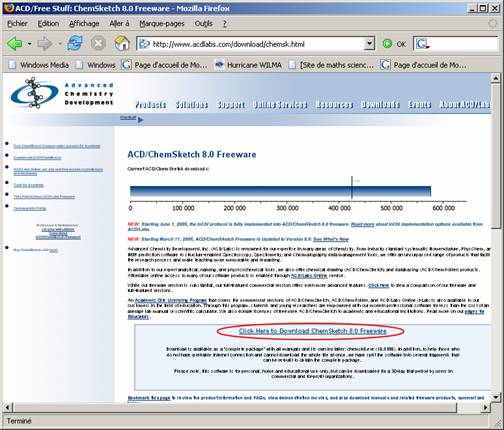The height and width of the screenshot is (430, 504).
Task: Expand the URL bar history dropdown
Action: 369,44
